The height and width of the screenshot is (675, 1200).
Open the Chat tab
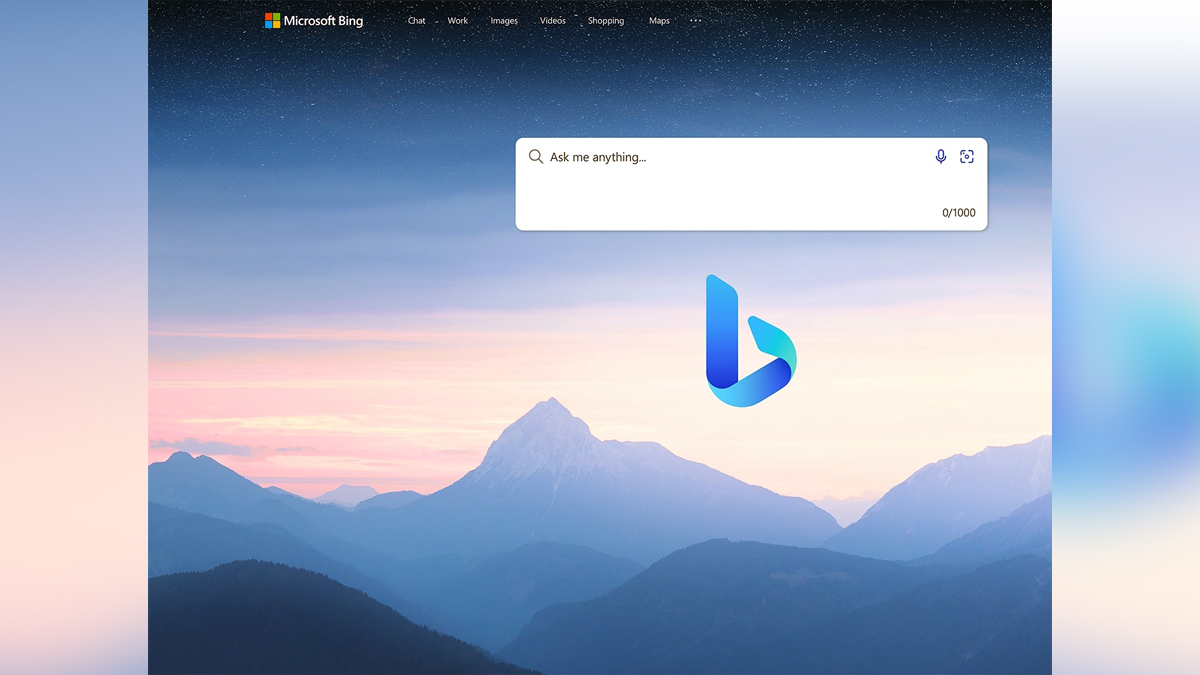coord(417,21)
